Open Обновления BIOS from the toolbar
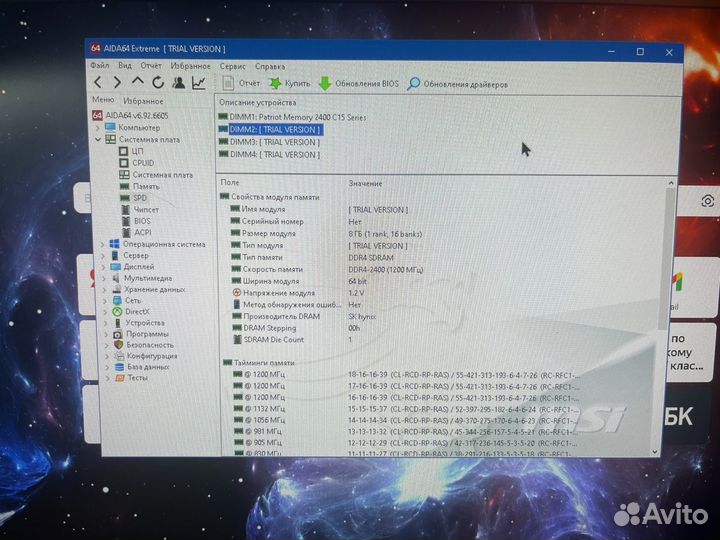This screenshot has height=540, width=720. coord(359,84)
